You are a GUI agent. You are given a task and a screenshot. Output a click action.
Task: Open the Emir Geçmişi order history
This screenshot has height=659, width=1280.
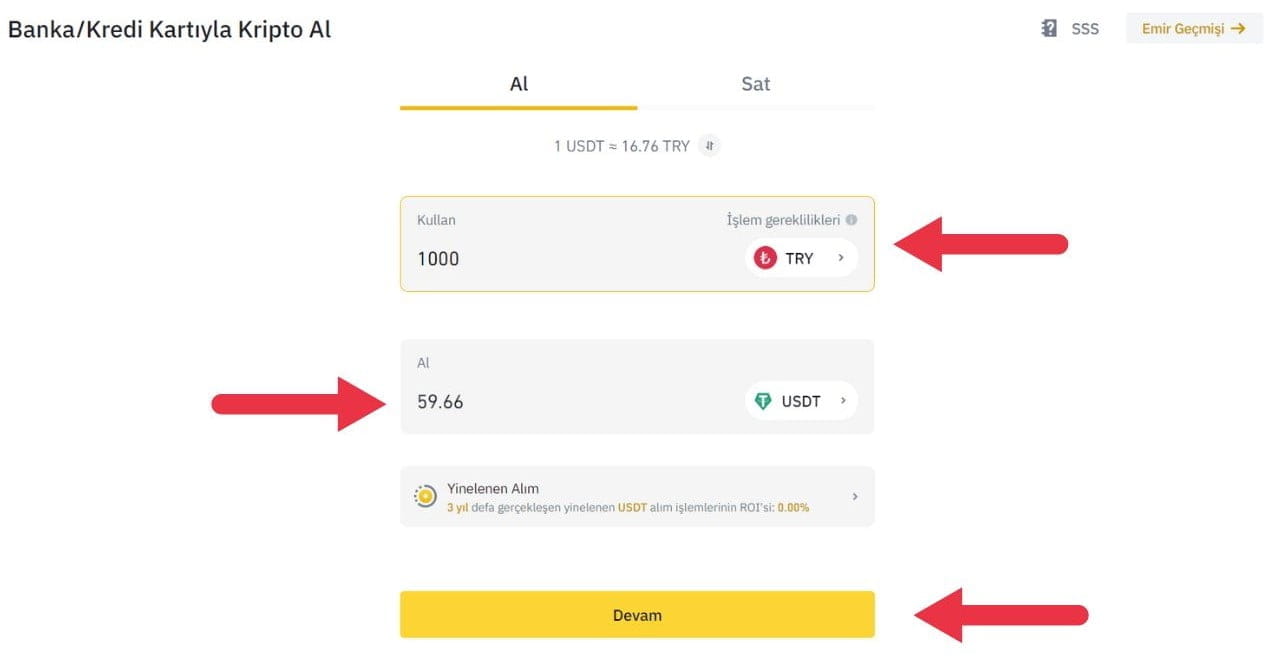coord(1193,28)
